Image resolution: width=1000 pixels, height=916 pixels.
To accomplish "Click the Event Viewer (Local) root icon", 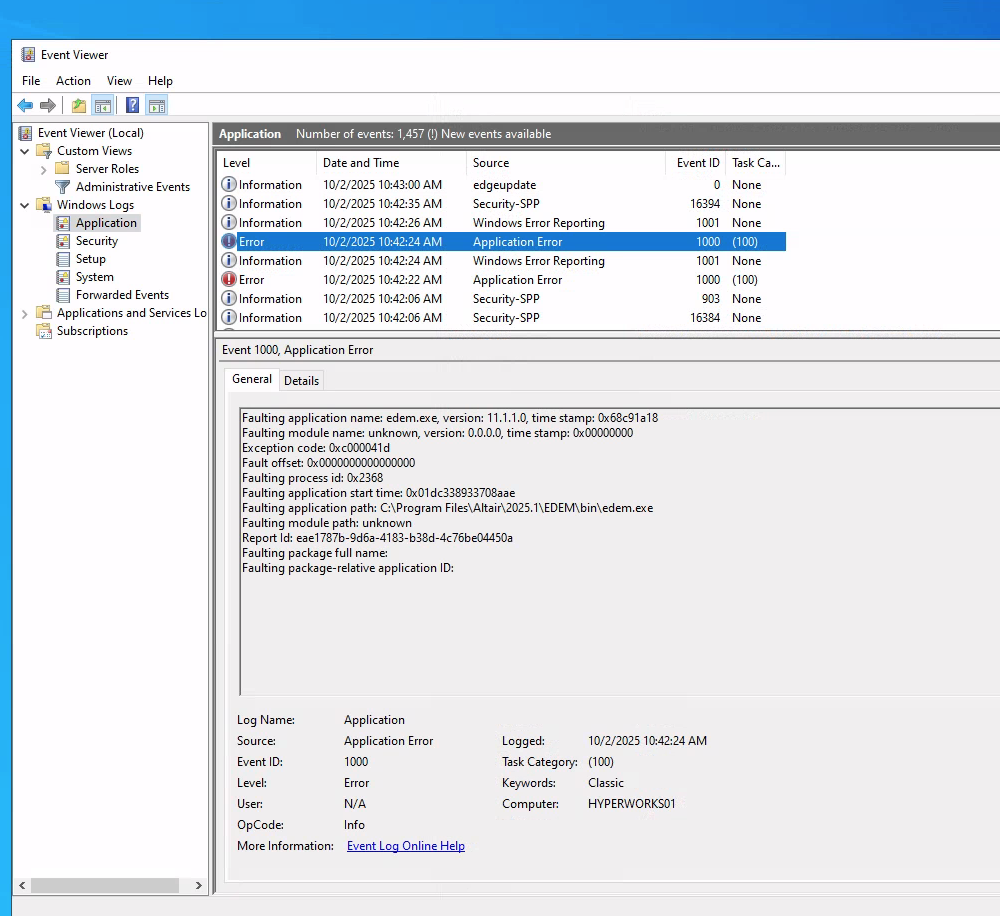I will tap(26, 133).
